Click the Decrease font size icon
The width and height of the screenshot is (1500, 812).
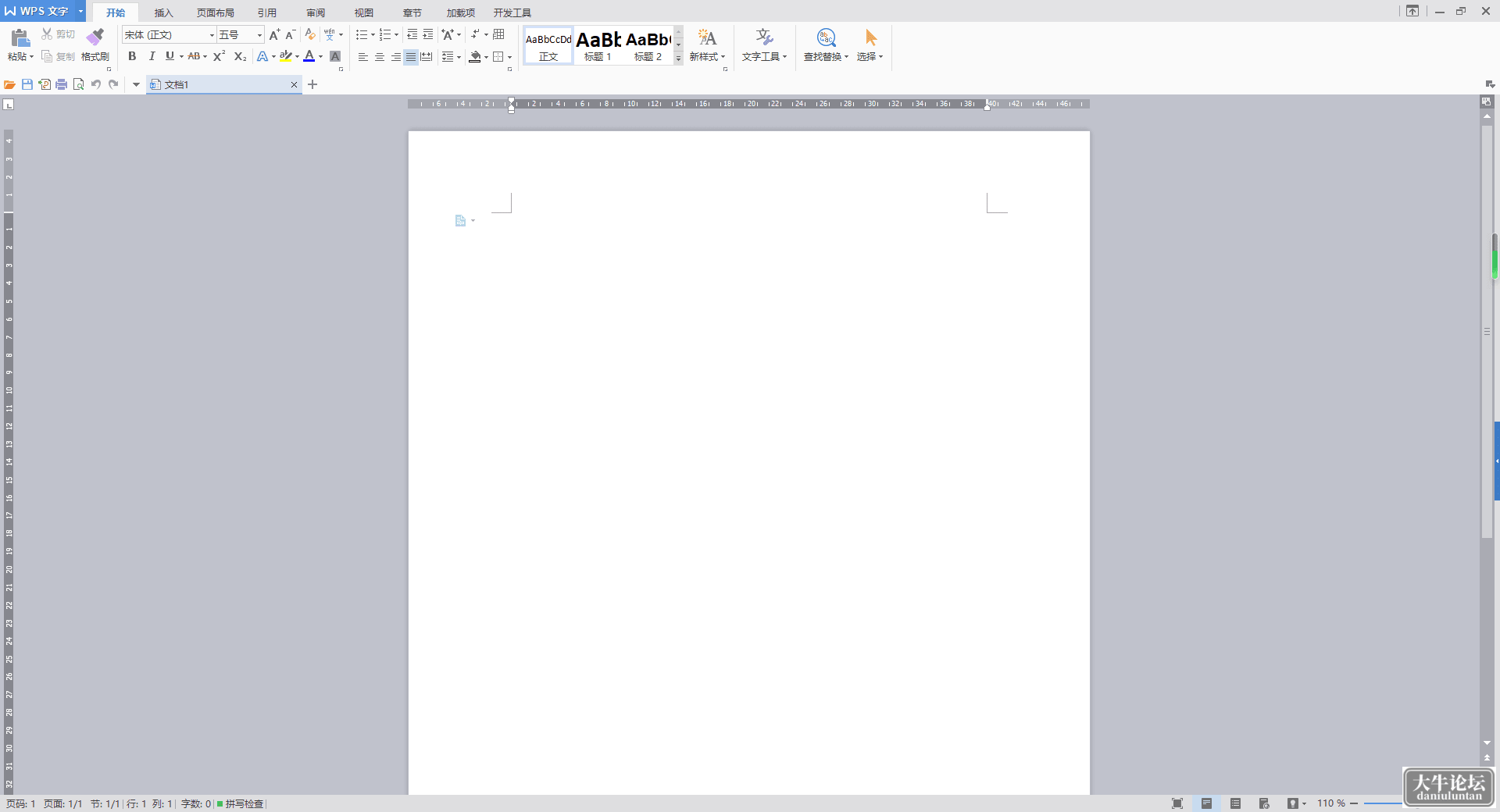coord(290,34)
